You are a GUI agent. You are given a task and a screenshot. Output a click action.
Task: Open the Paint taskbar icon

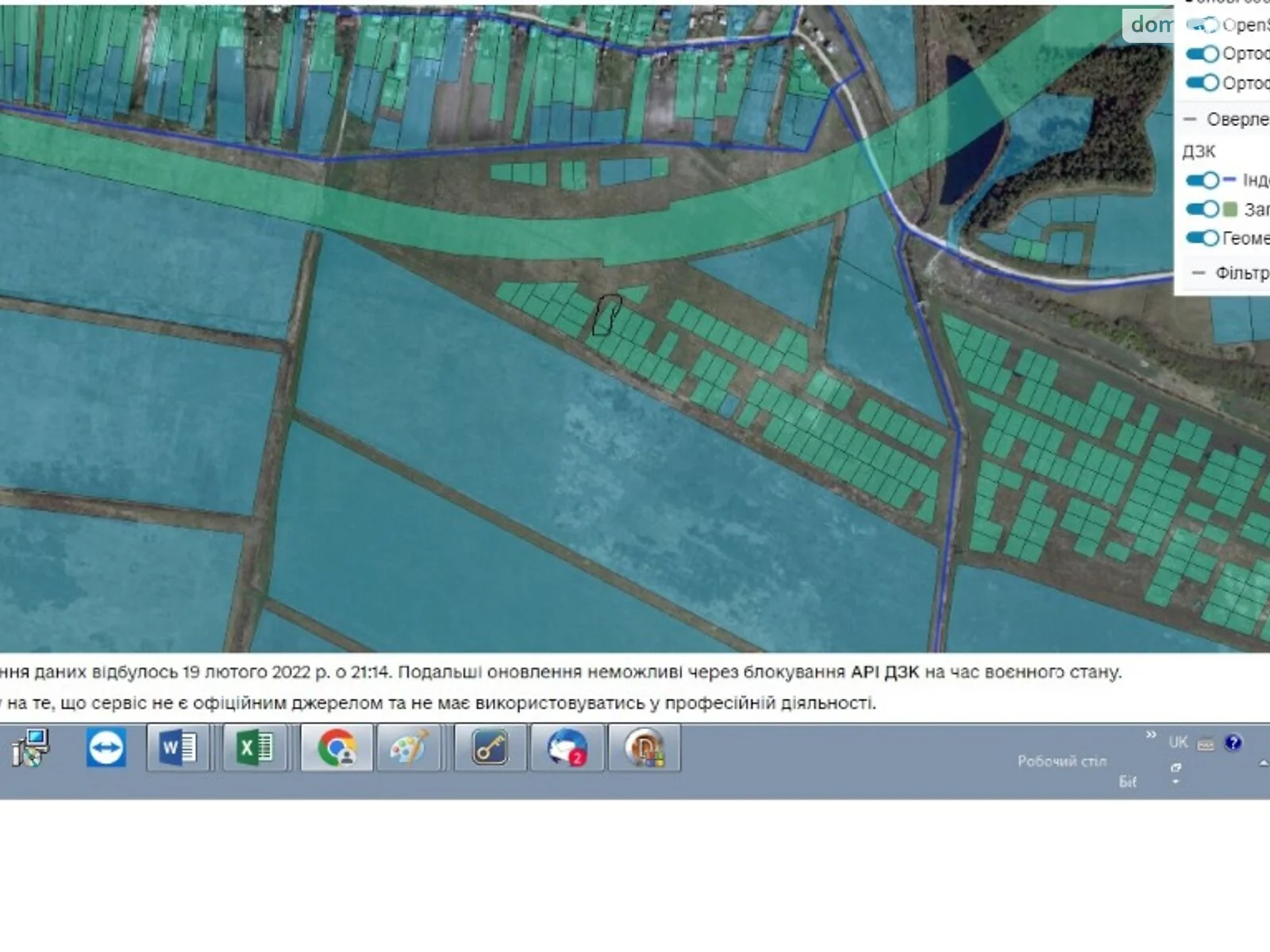click(x=409, y=747)
